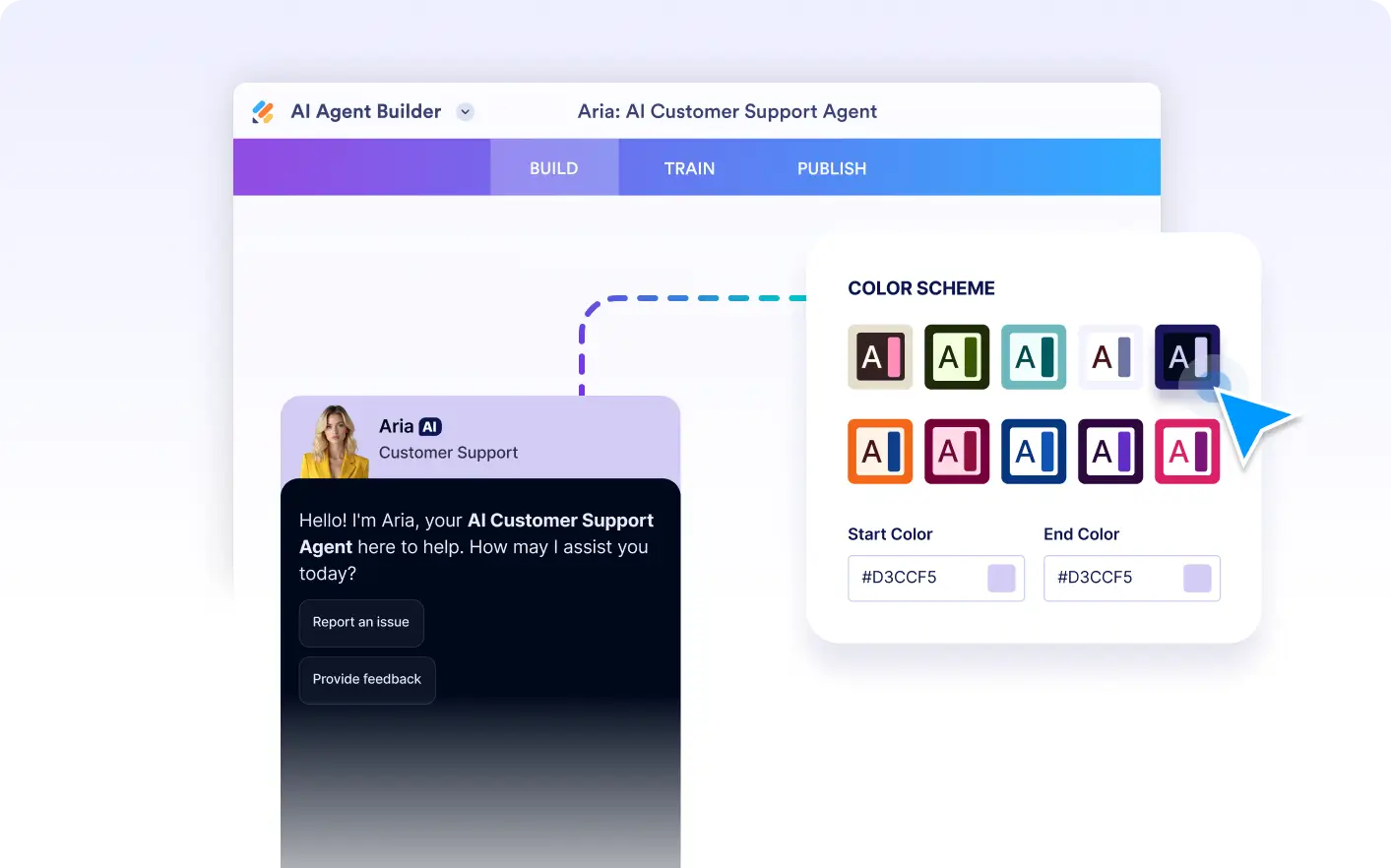The height and width of the screenshot is (868, 1391).
Task: Select the orange and blue color scheme
Action: (x=880, y=452)
